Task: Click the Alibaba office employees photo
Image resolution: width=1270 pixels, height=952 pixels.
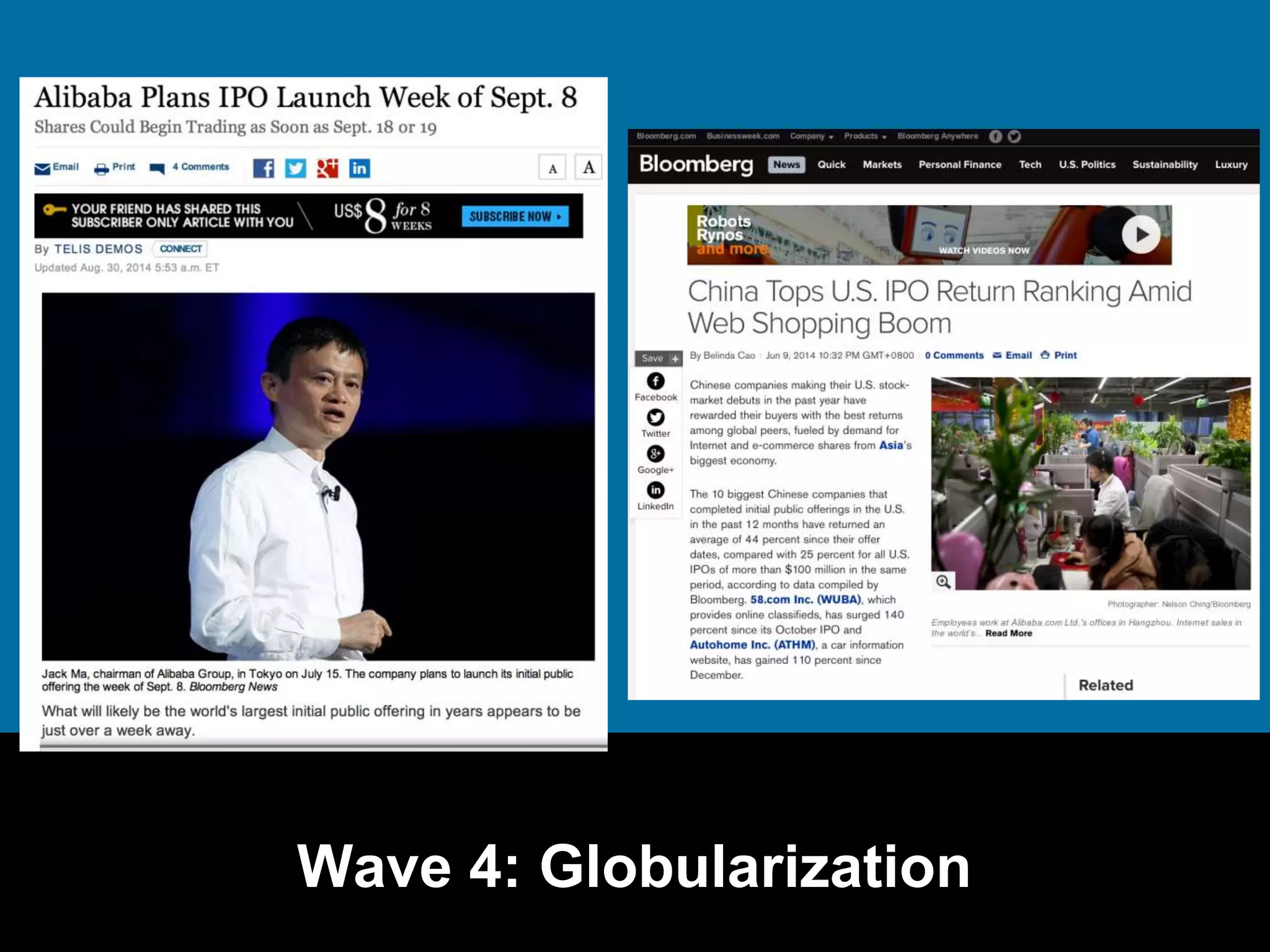Action: 1091,483
